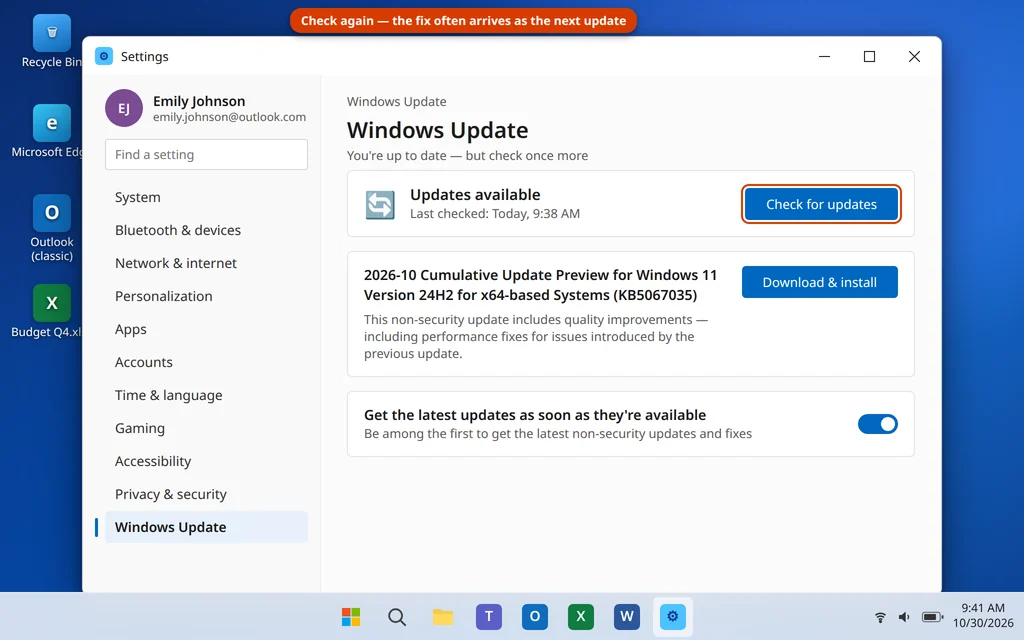Click the Windows Update breadcrumb
Viewport: 1024px width, 640px height.
tap(396, 101)
